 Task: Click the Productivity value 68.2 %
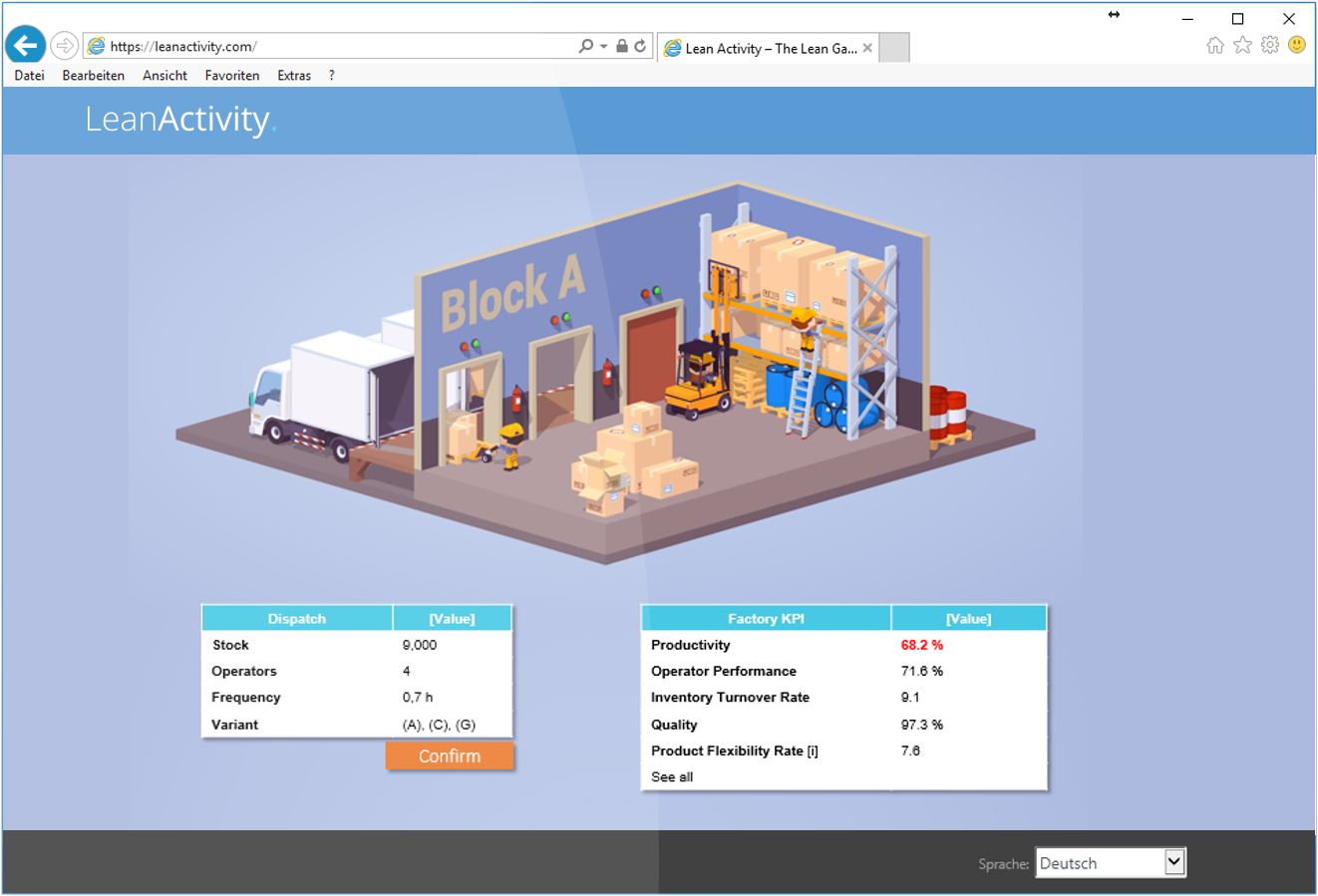pos(921,645)
